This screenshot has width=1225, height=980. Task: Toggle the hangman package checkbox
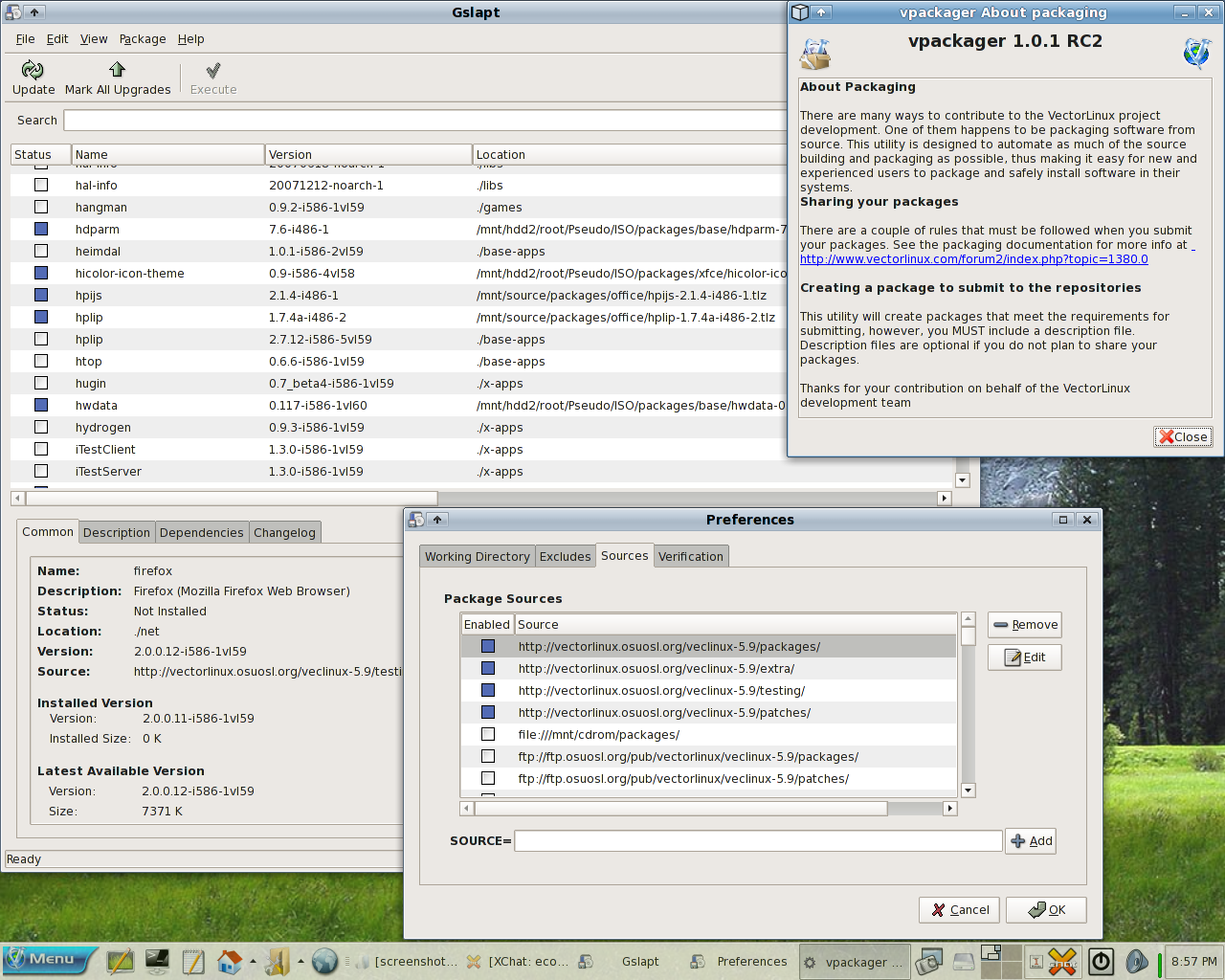(x=41, y=207)
